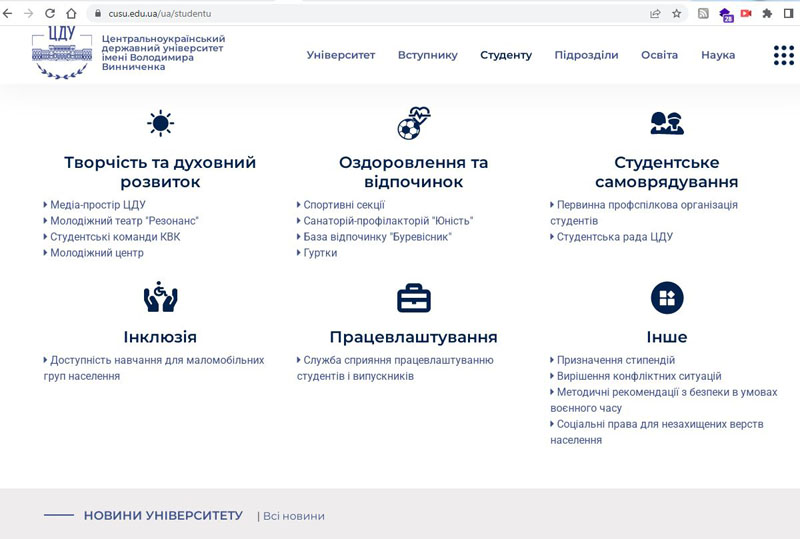Click the two people icon above Студентське самоврядування
This screenshot has height=539, width=800.
[x=666, y=124]
